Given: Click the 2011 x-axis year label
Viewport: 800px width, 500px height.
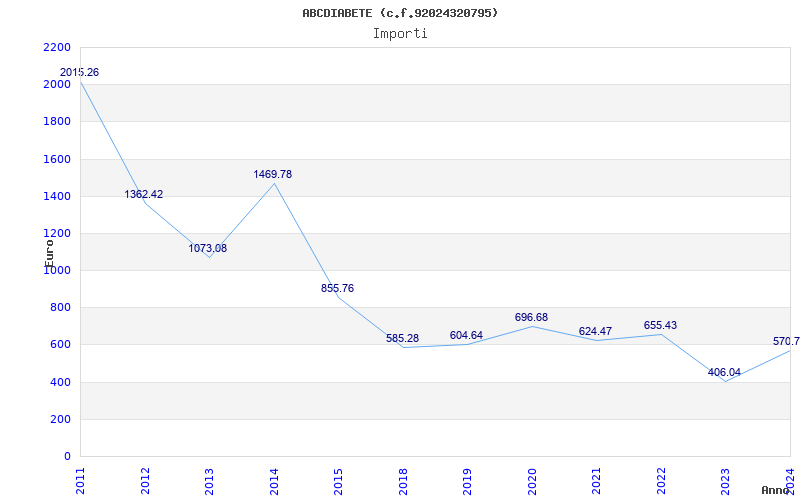Looking at the screenshot, I should tap(81, 481).
